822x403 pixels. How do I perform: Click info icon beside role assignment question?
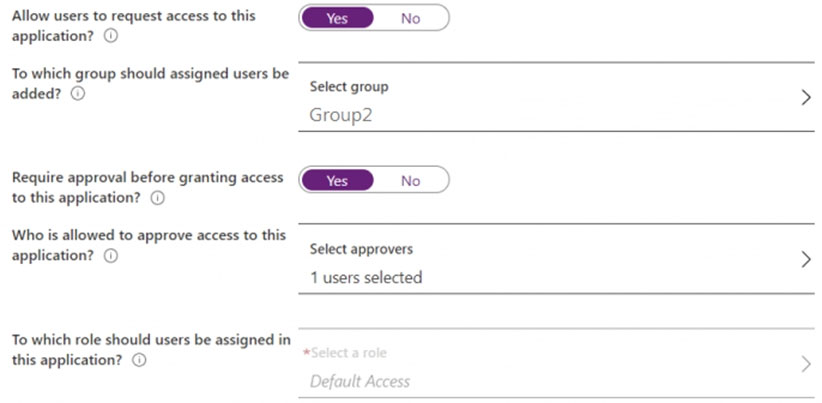click(x=140, y=360)
